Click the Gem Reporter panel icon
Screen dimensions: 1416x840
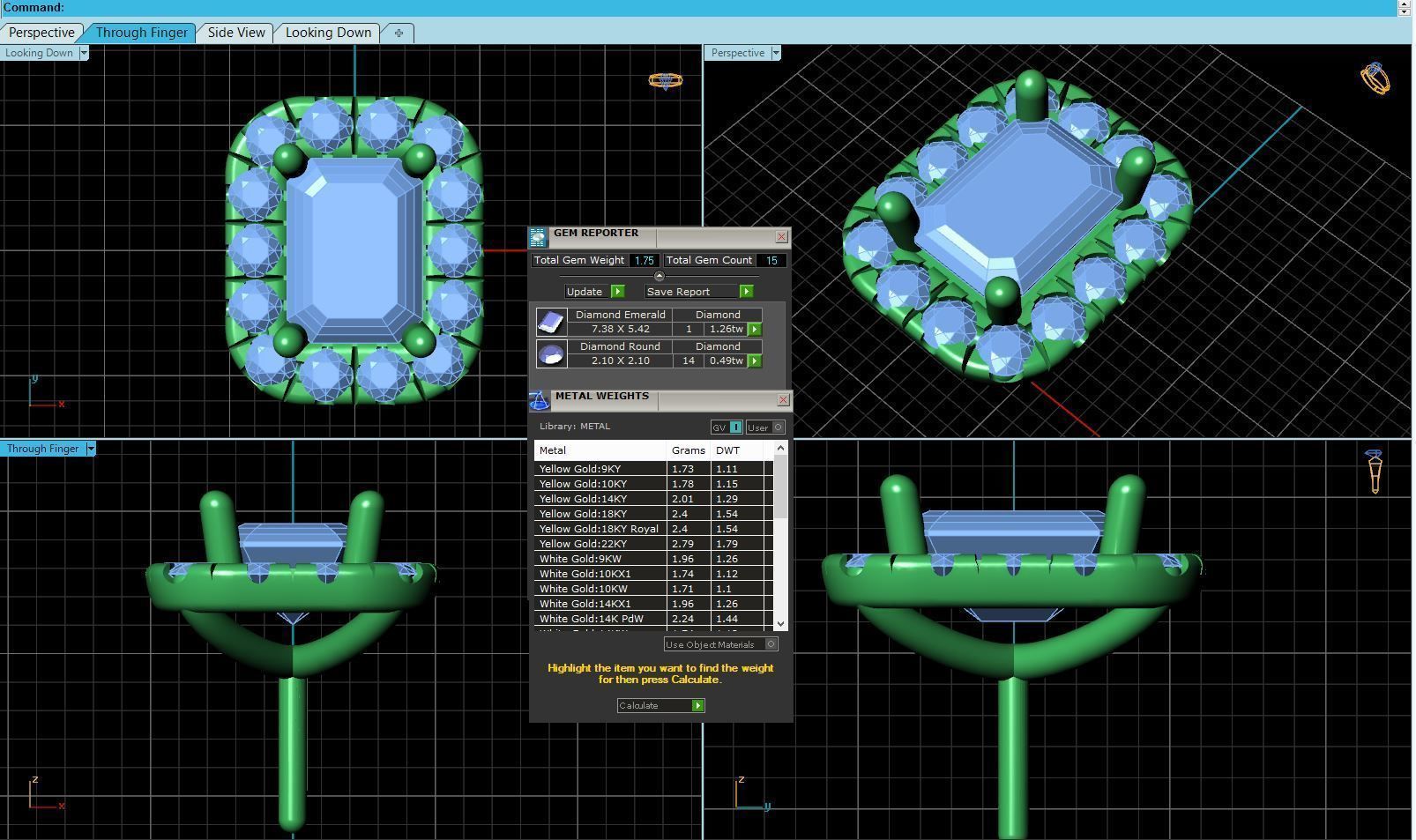pyautogui.click(x=538, y=236)
